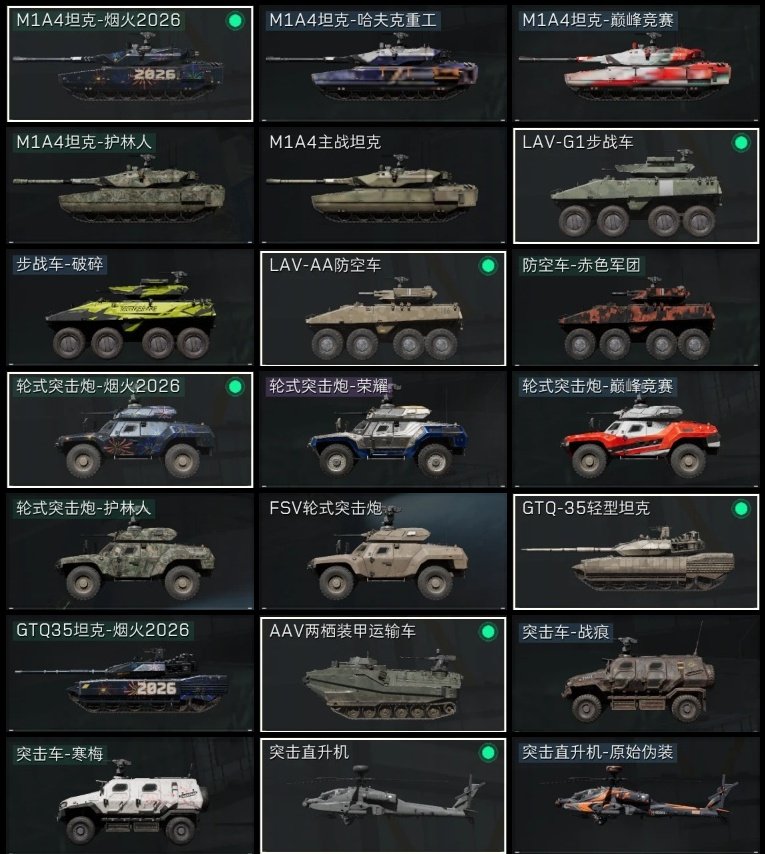Toggle the green indicator on LAV-AA防空车
The height and width of the screenshot is (854, 765).
[488, 266]
